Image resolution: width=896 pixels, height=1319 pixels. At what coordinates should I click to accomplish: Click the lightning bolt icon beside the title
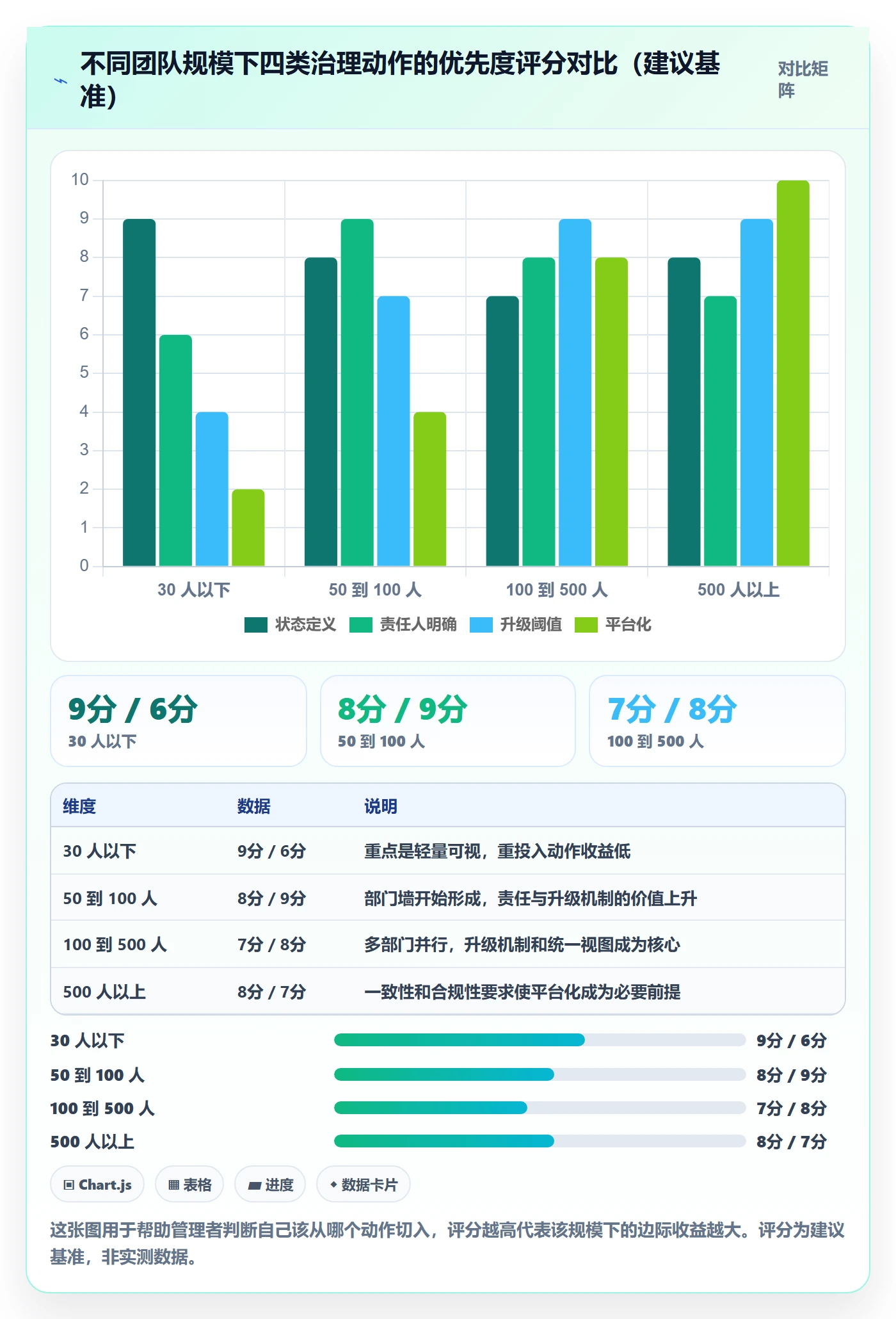[61, 81]
